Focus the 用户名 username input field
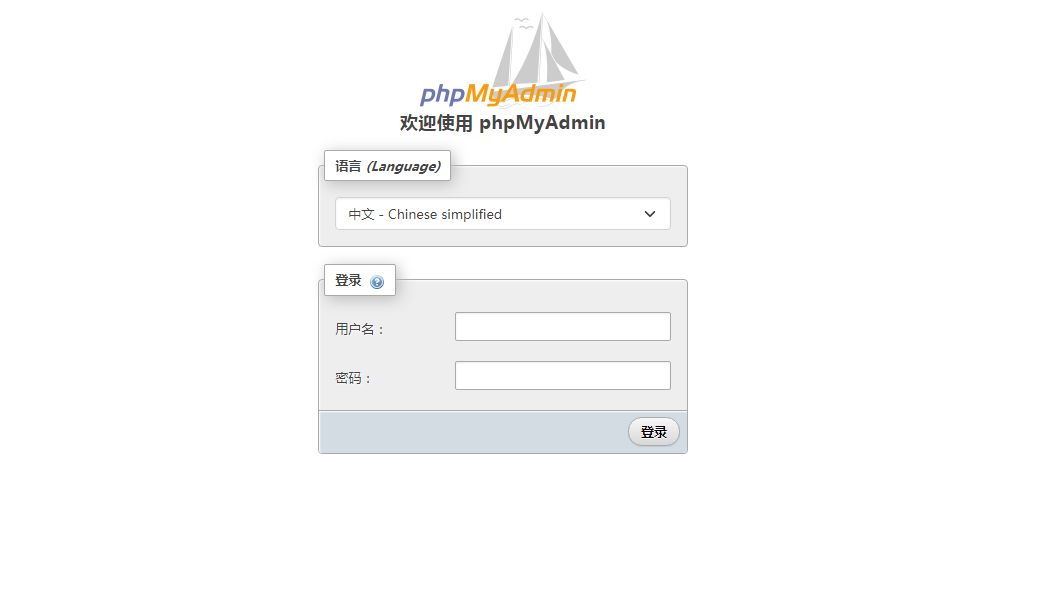Image resolution: width=1042 pixels, height=609 pixels. click(562, 326)
